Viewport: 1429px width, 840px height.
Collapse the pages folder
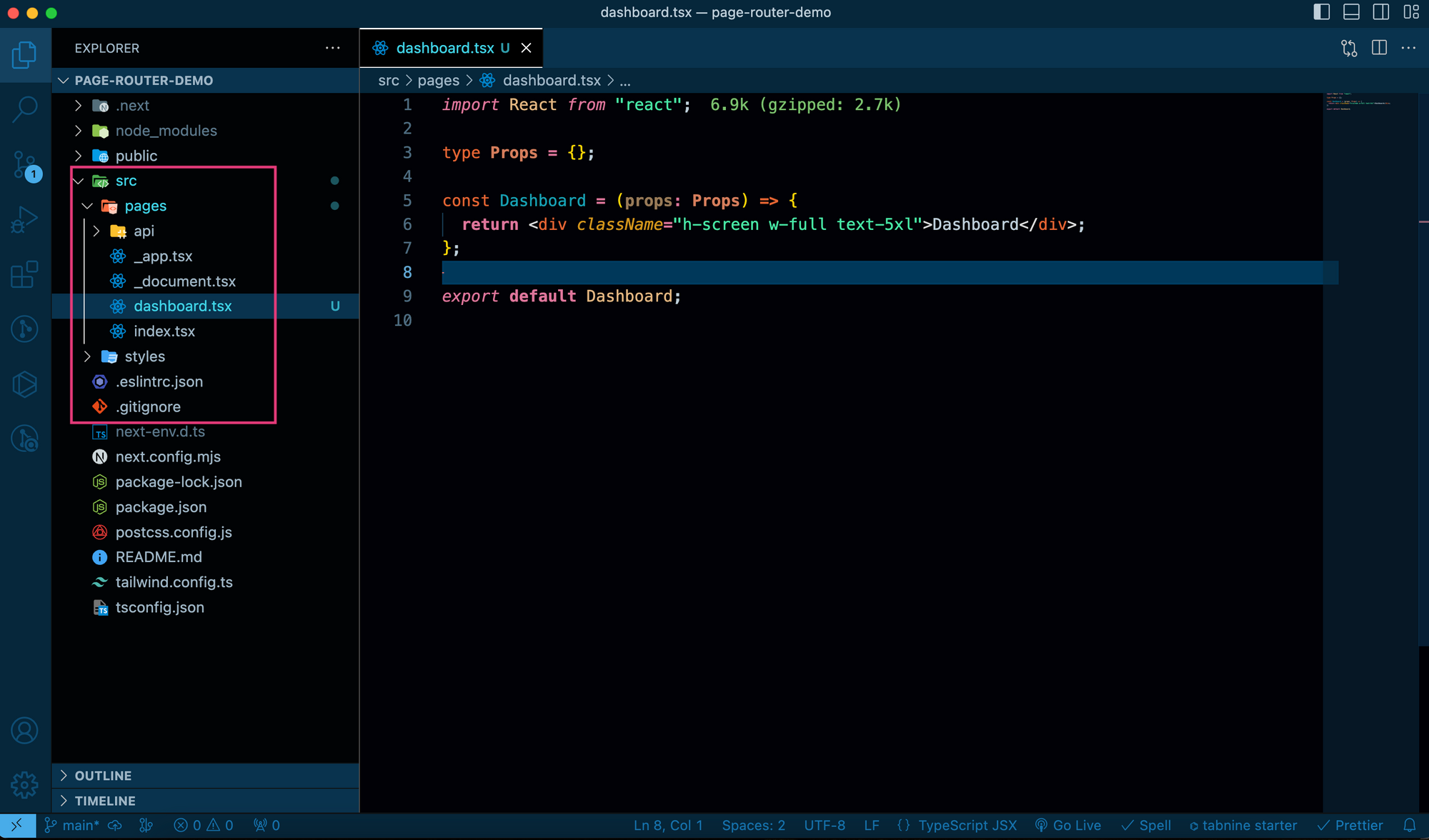click(x=206, y=206)
